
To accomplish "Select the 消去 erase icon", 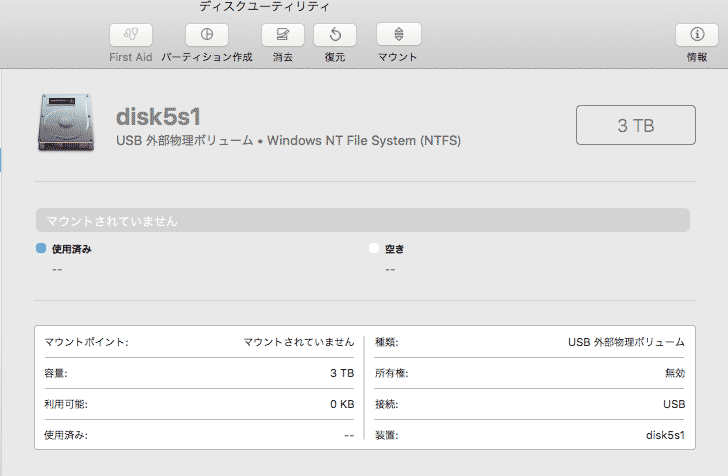I will click(x=283, y=35).
